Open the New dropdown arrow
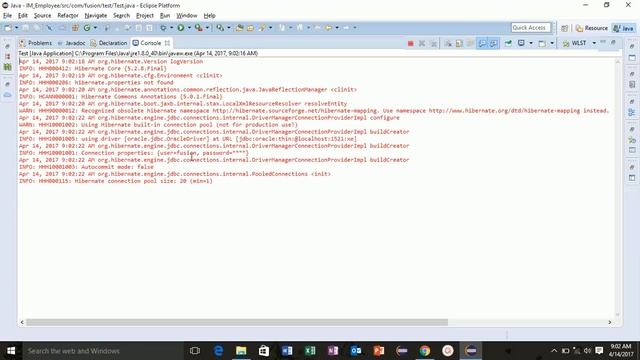This screenshot has width=640, height=360. point(16,28)
